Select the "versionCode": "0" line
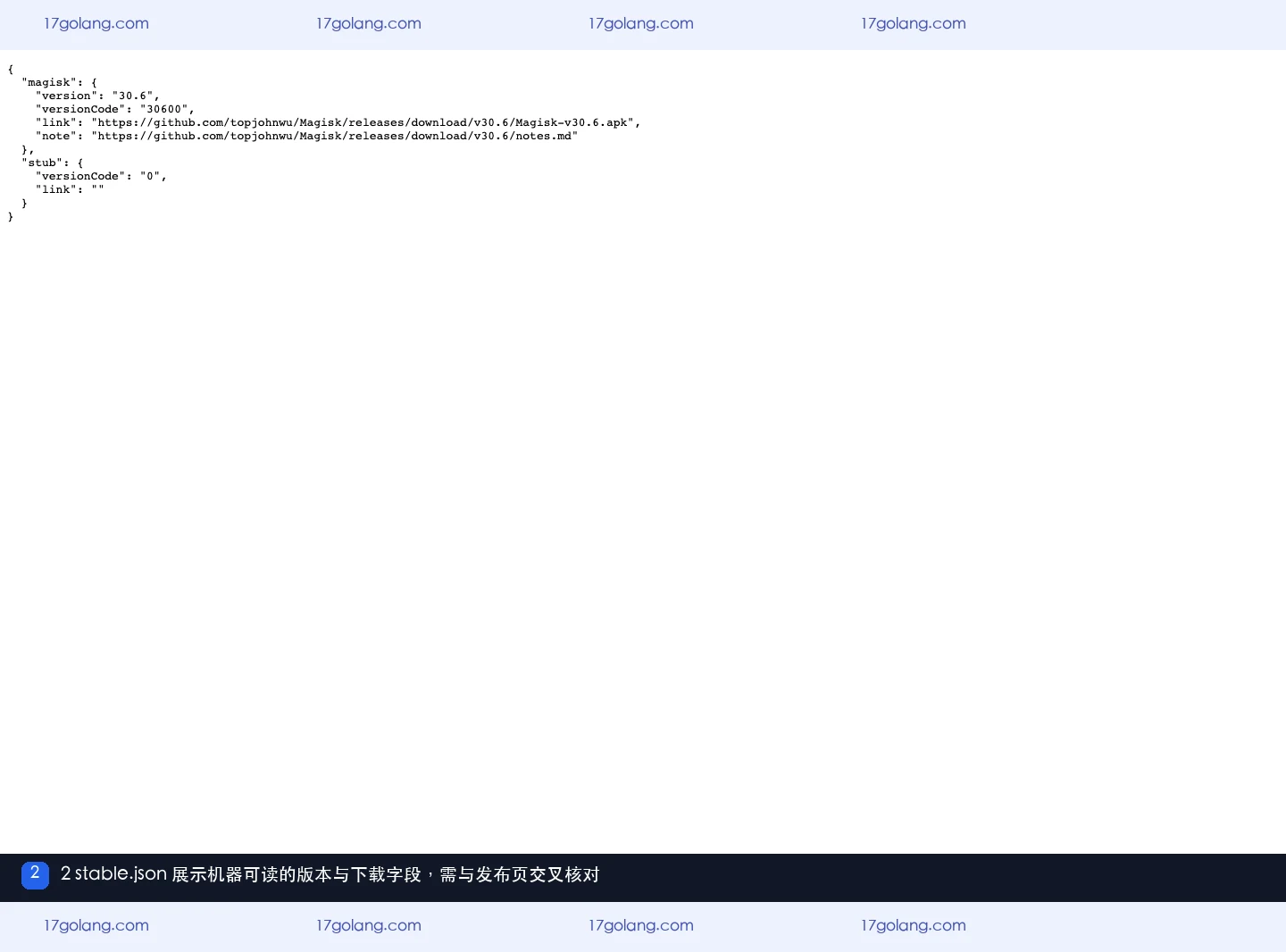 101,176
